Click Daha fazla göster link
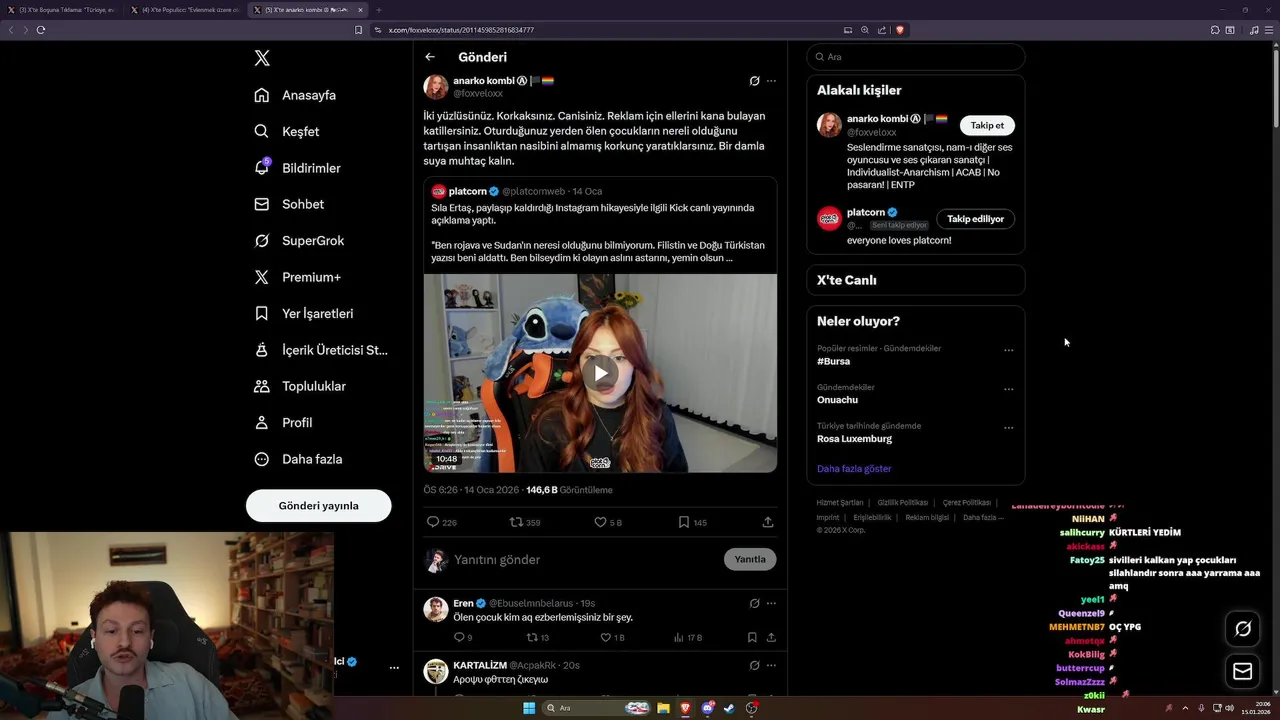1280x720 pixels. tap(854, 469)
